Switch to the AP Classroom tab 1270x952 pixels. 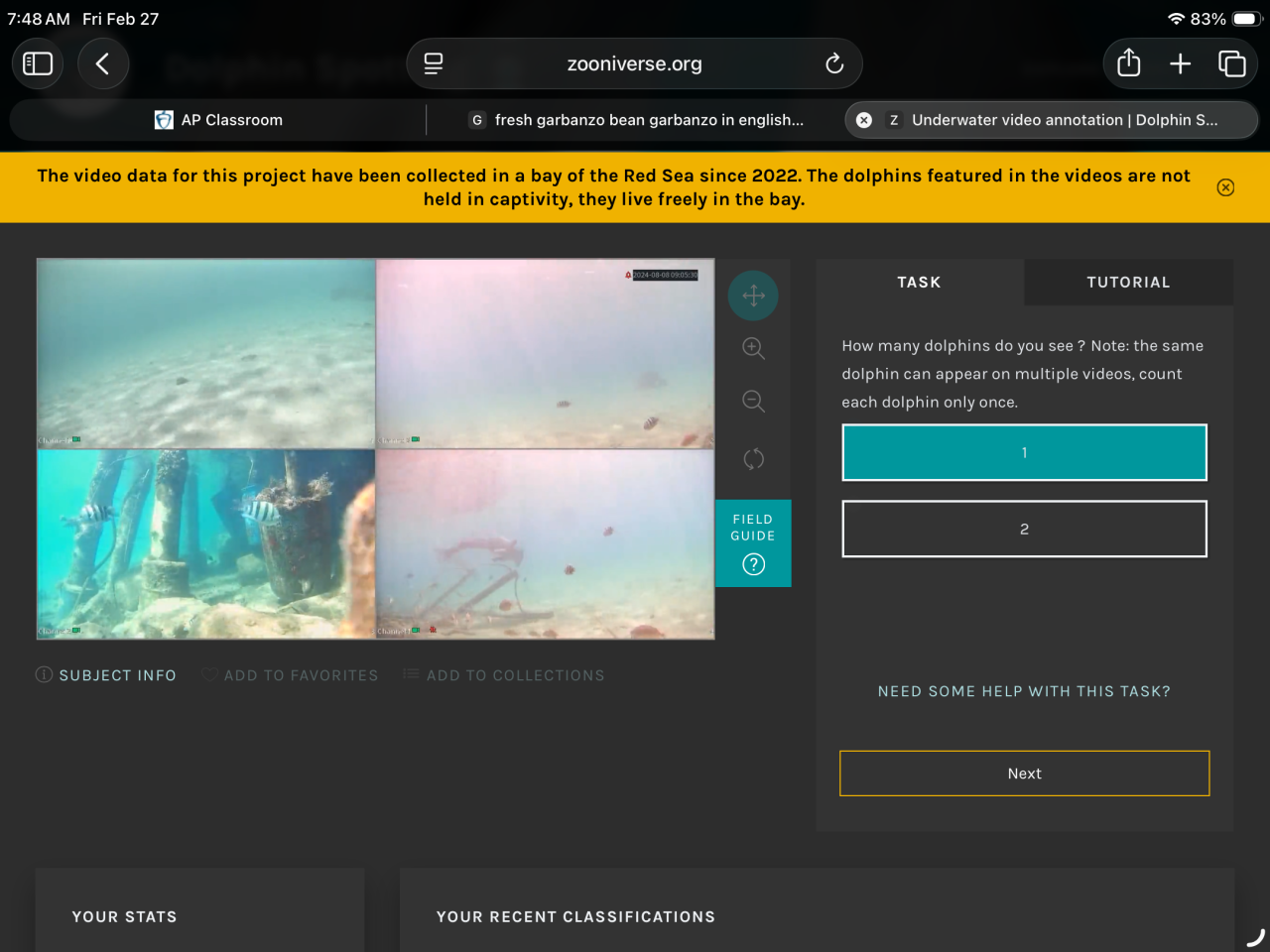tap(218, 120)
